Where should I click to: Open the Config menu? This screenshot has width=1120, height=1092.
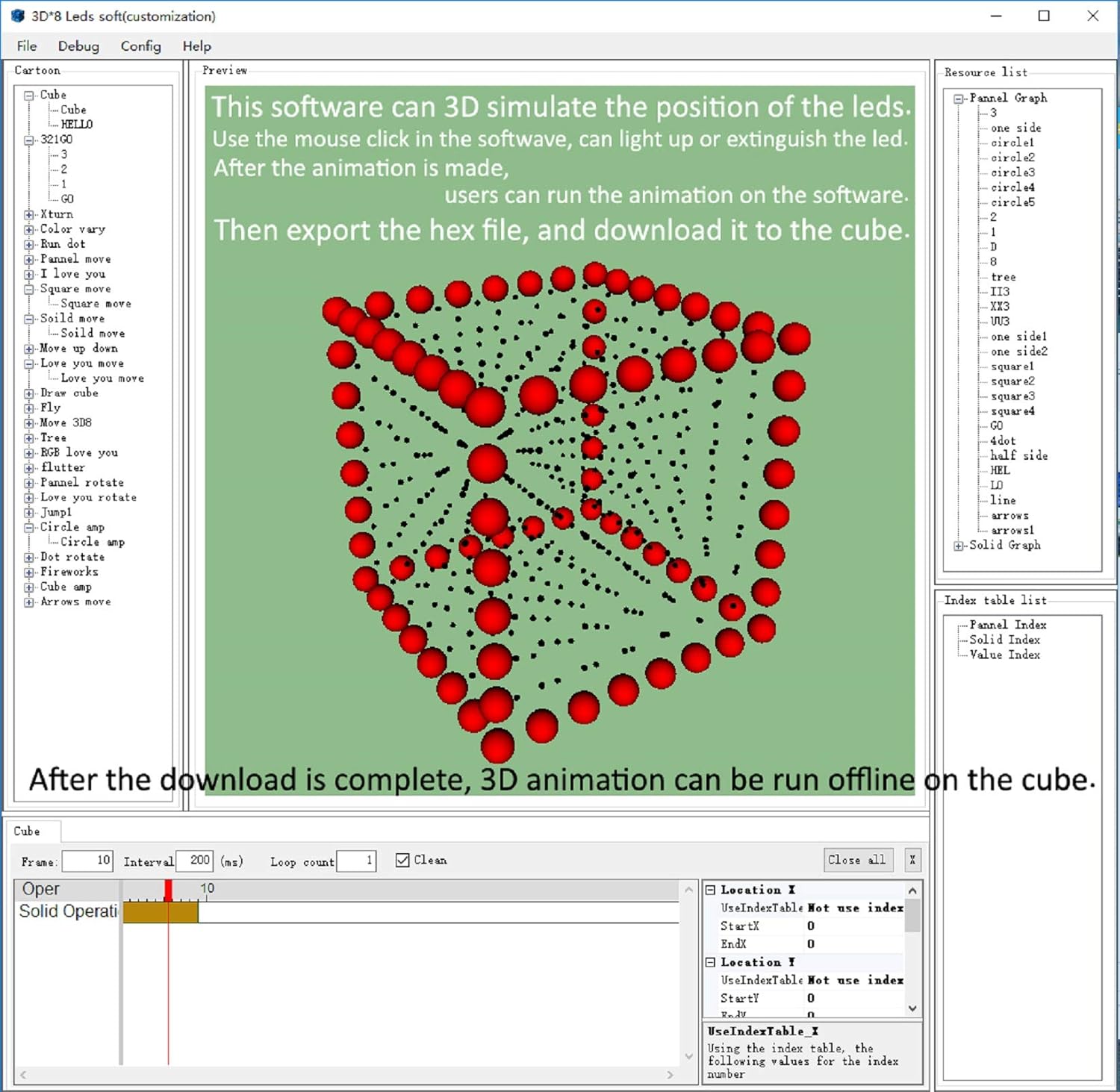pyautogui.click(x=140, y=46)
